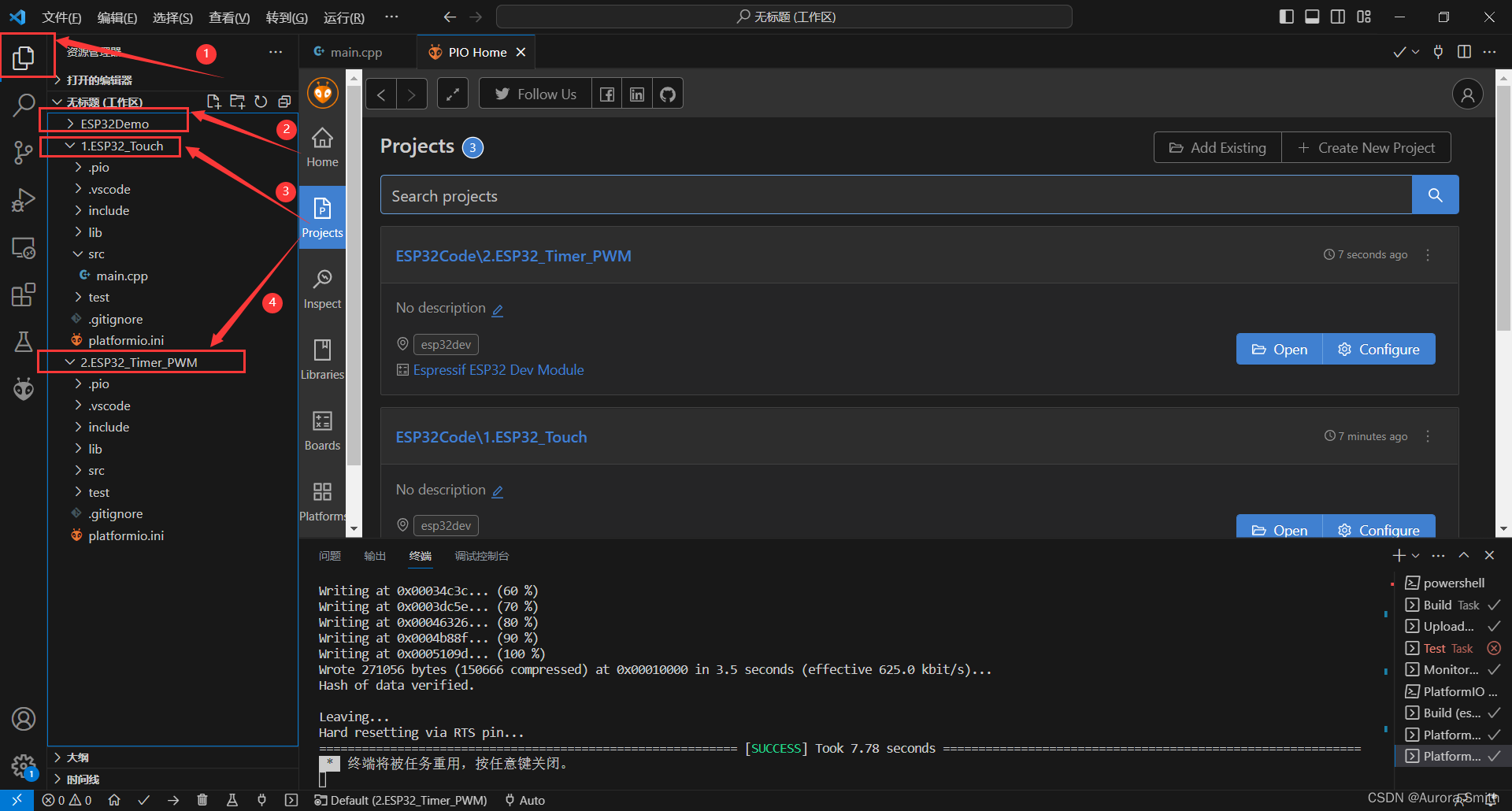Switch to Debug Console panel tab

(482, 556)
